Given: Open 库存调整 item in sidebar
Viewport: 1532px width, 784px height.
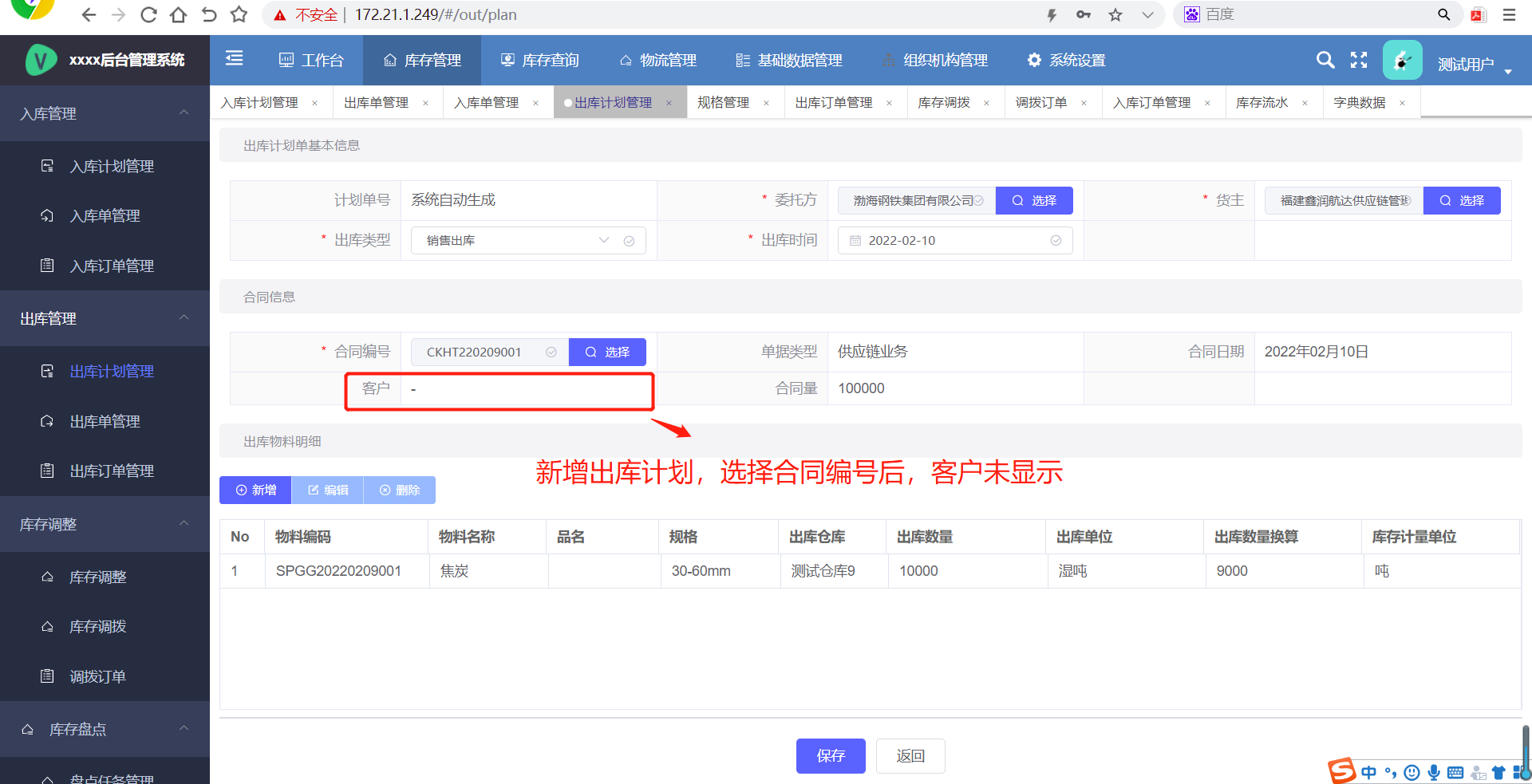Looking at the screenshot, I should pos(105,577).
